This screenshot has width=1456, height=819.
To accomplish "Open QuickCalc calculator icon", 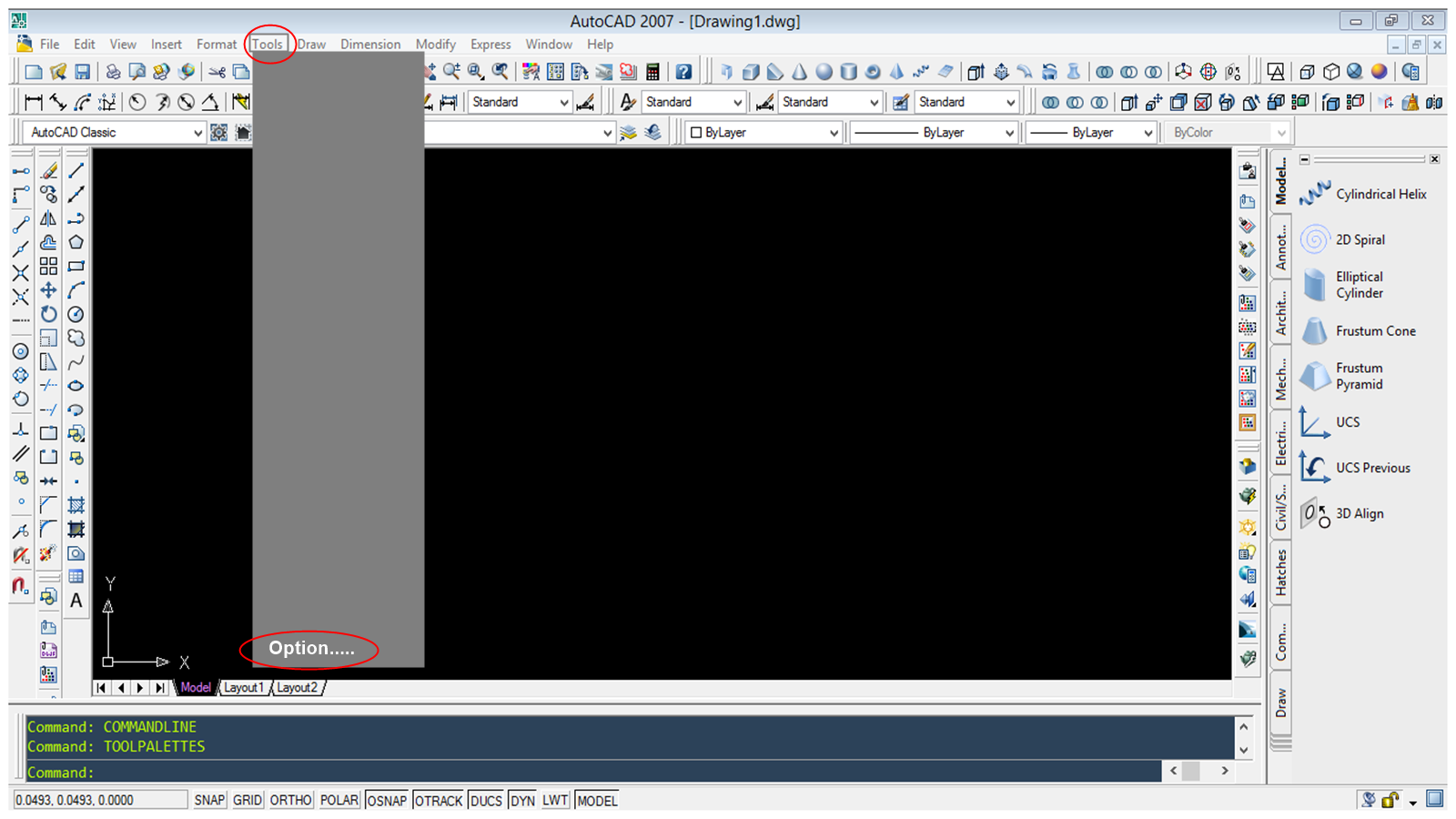I will click(x=652, y=72).
